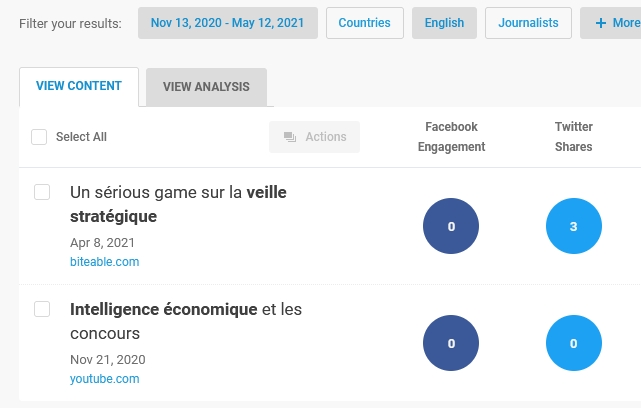Open the Countries filter dropdown
Screen dimensions: 641x408
point(365,23)
